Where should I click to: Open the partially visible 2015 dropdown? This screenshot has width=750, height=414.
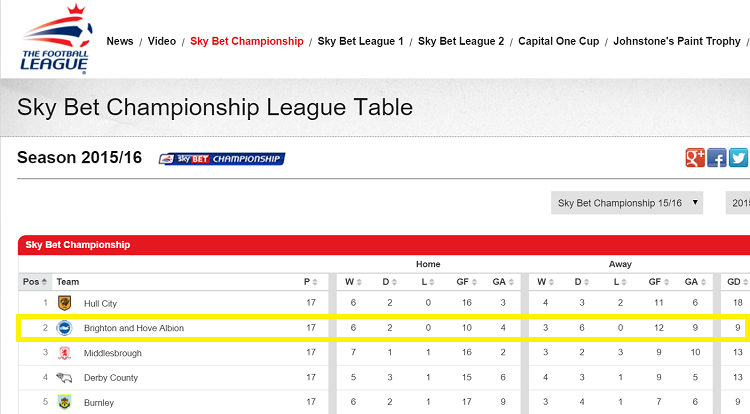coord(738,203)
